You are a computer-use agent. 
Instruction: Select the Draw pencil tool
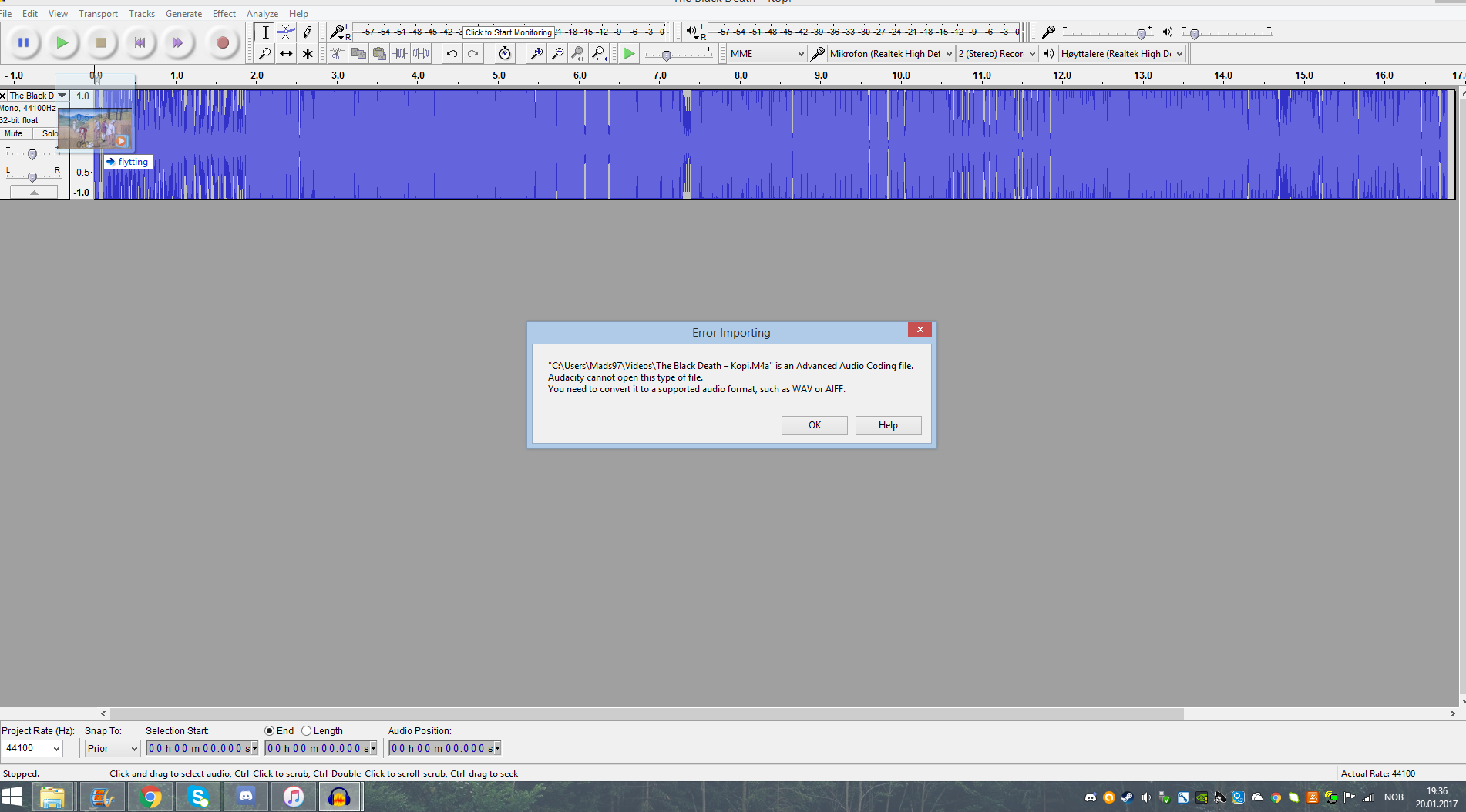(x=307, y=32)
